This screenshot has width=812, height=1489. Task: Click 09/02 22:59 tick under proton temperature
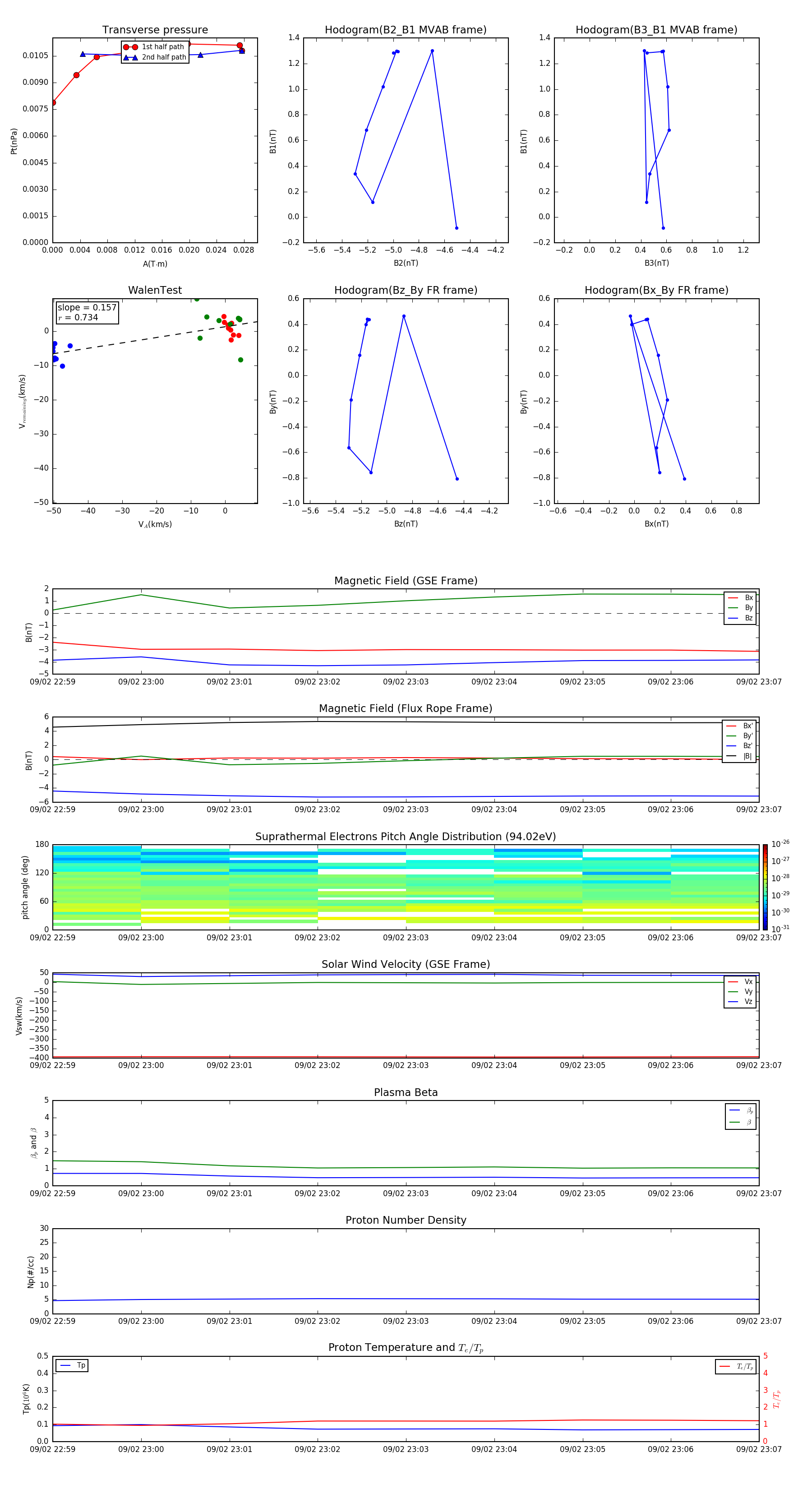(53, 1449)
